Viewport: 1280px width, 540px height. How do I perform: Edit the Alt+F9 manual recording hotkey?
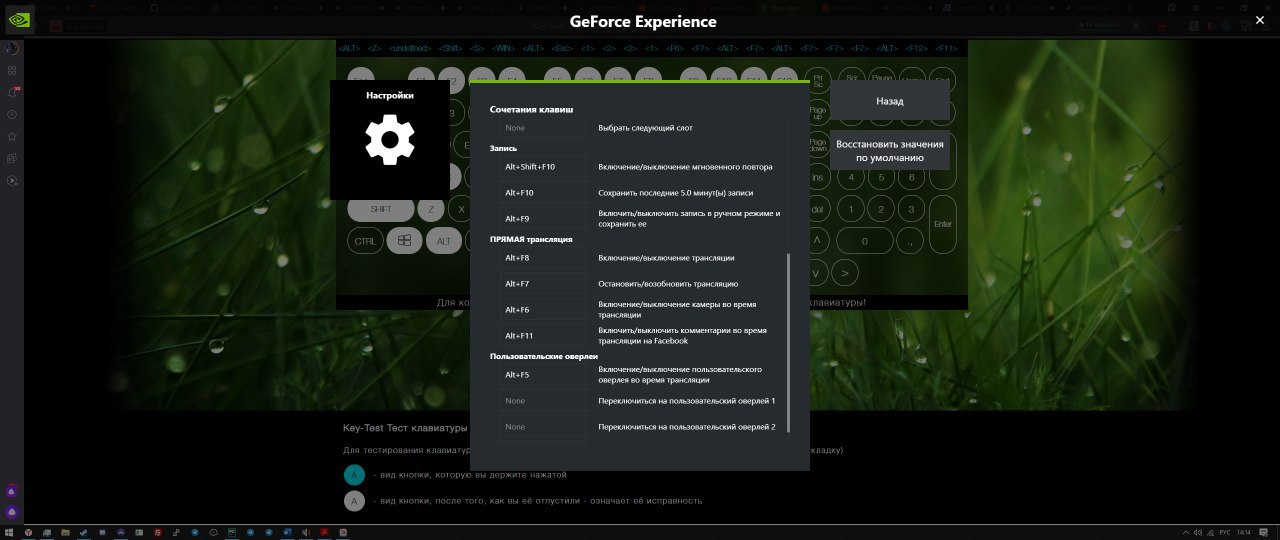click(544, 219)
